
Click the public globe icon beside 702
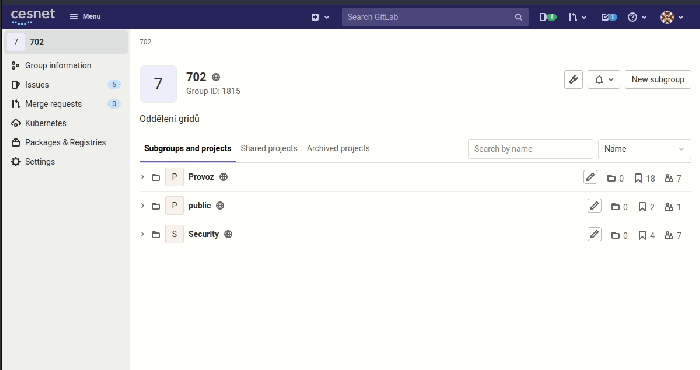[216, 77]
